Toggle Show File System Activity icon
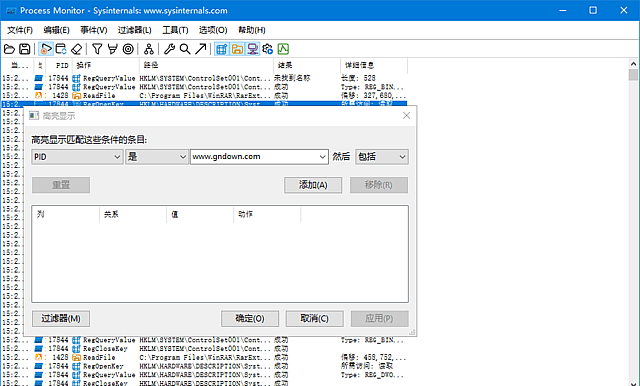Screen dimensions: 640x386 [x=237, y=49]
